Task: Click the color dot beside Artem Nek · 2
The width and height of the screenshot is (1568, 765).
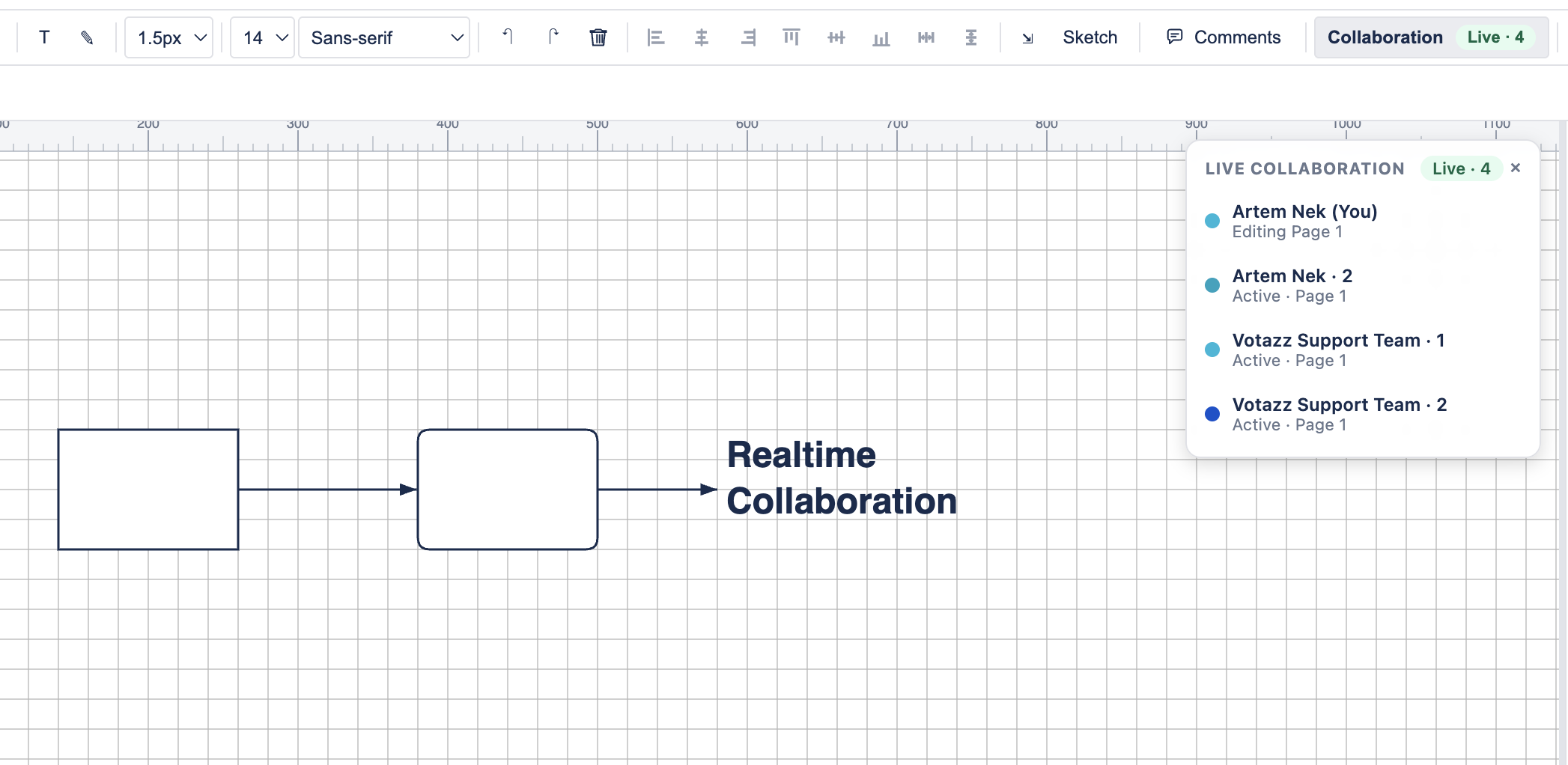Action: click(1212, 285)
